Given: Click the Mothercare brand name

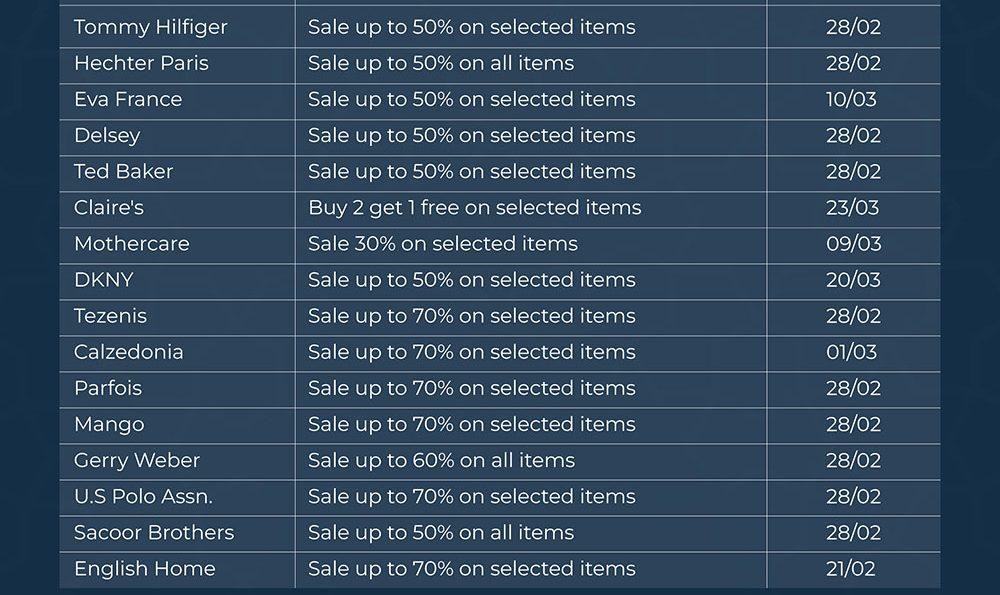Looking at the screenshot, I should click(x=131, y=243).
